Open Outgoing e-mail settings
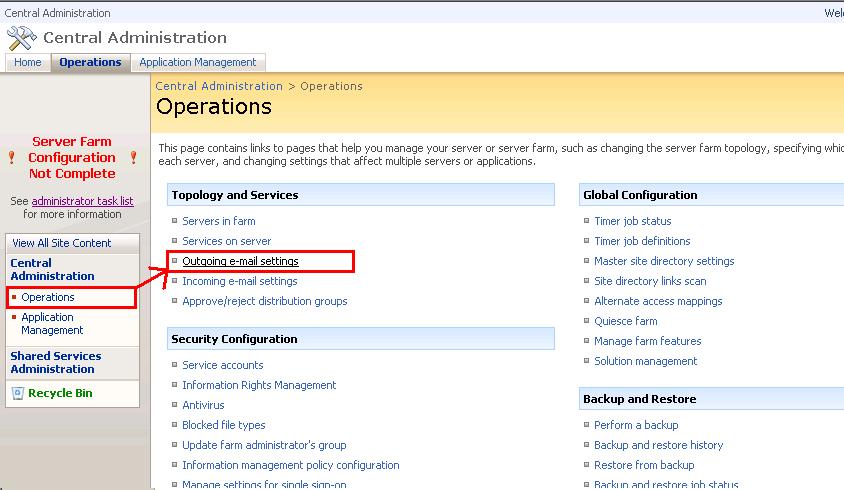Screen dimensions: 844x490 pos(240,261)
